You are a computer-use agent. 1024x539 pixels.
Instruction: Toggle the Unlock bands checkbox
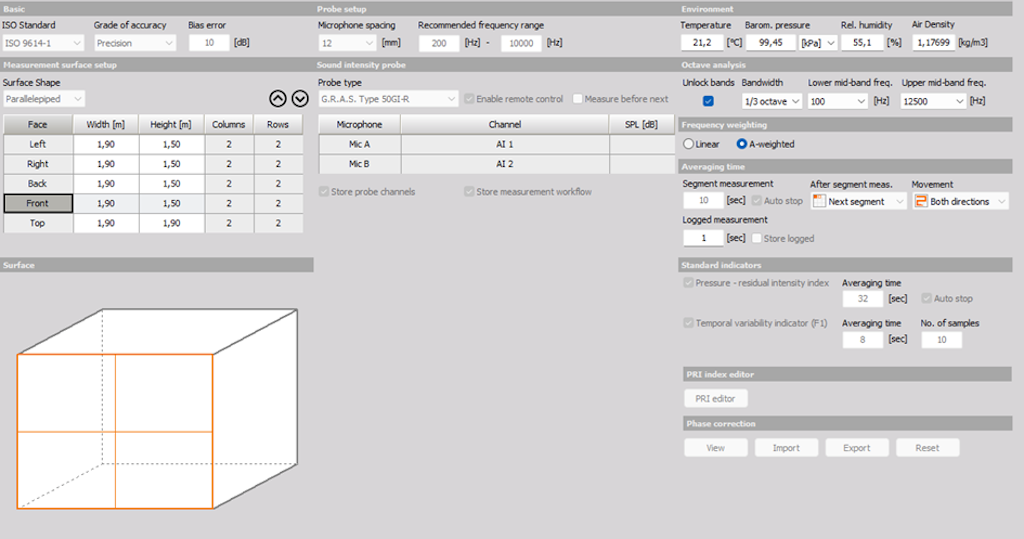coord(708,101)
